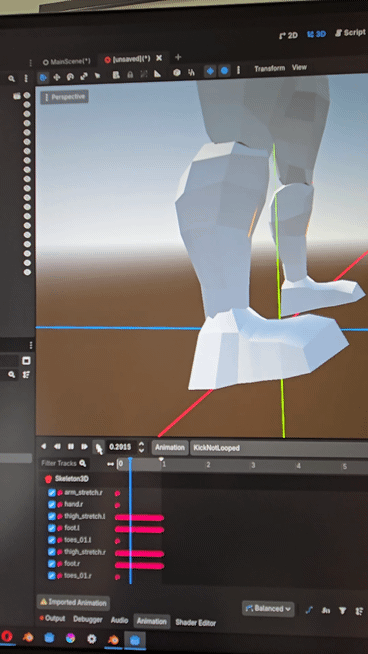Image resolution: width=368 pixels, height=654 pixels.
Task: Toggle the preview environment icon
Action: coord(224,71)
